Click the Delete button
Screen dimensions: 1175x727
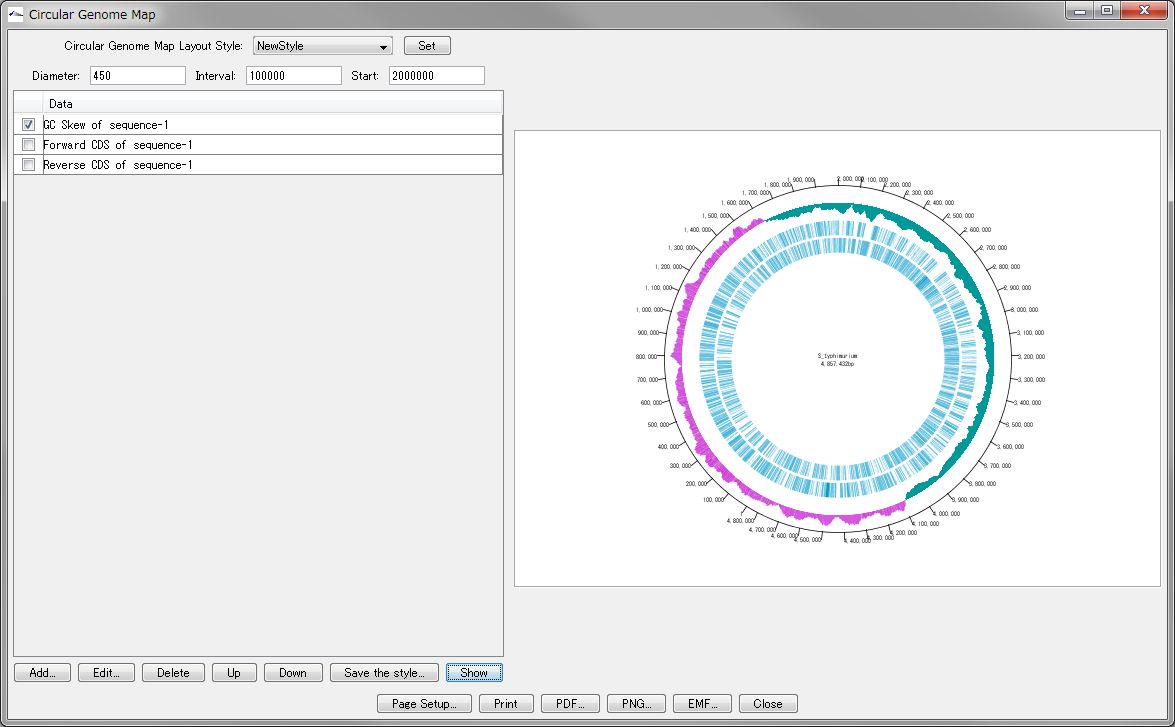click(173, 672)
